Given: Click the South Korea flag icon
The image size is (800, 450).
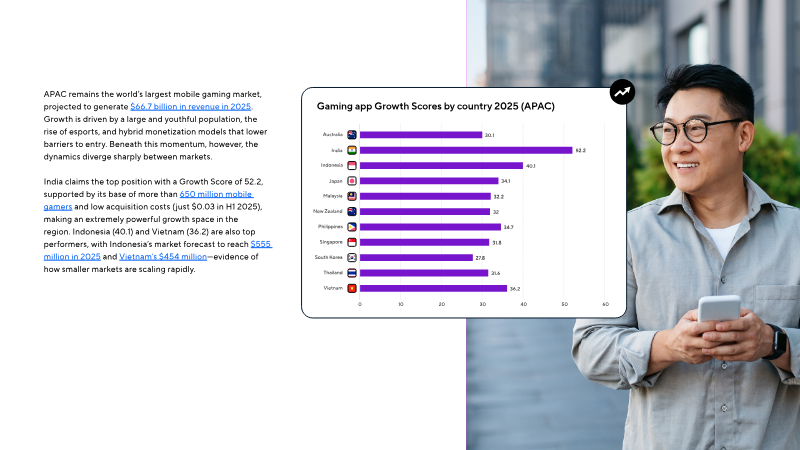Looking at the screenshot, I should point(352,257).
